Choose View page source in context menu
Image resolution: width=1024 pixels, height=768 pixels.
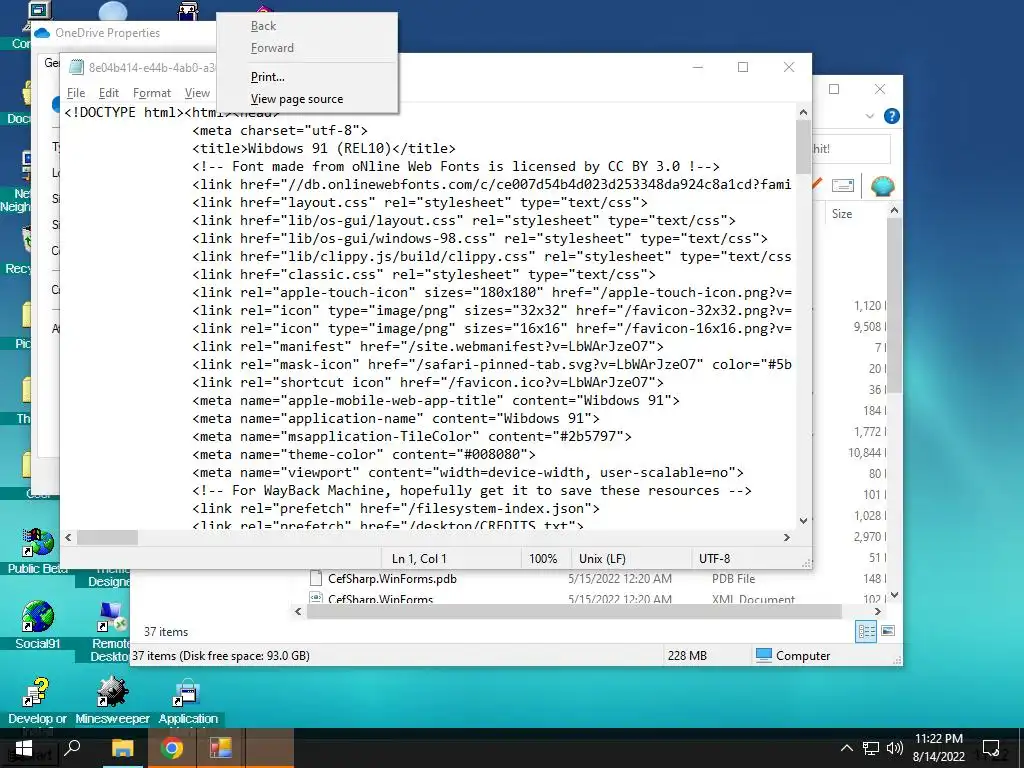click(x=296, y=99)
